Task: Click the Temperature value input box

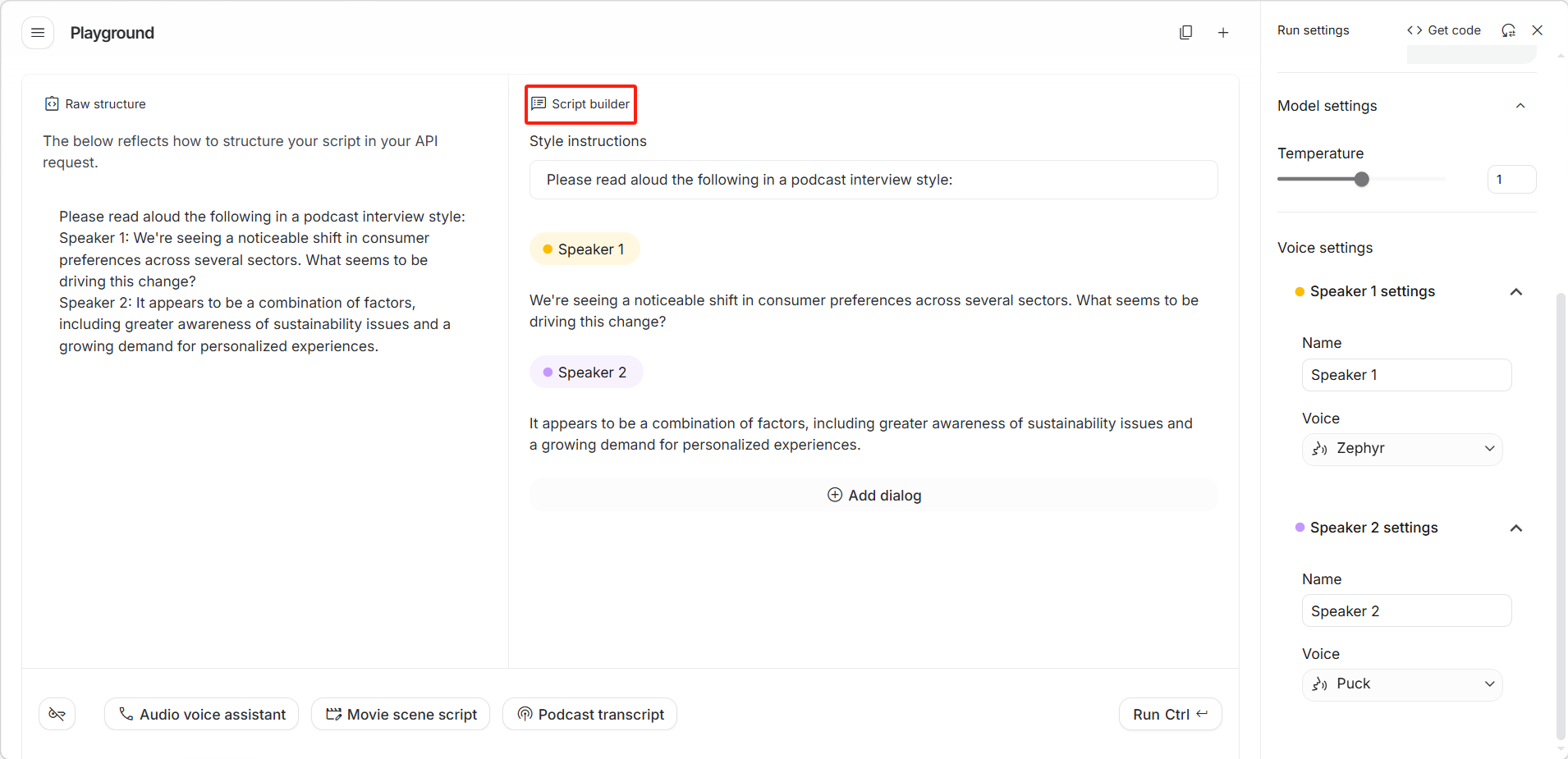Action: pos(1511,180)
